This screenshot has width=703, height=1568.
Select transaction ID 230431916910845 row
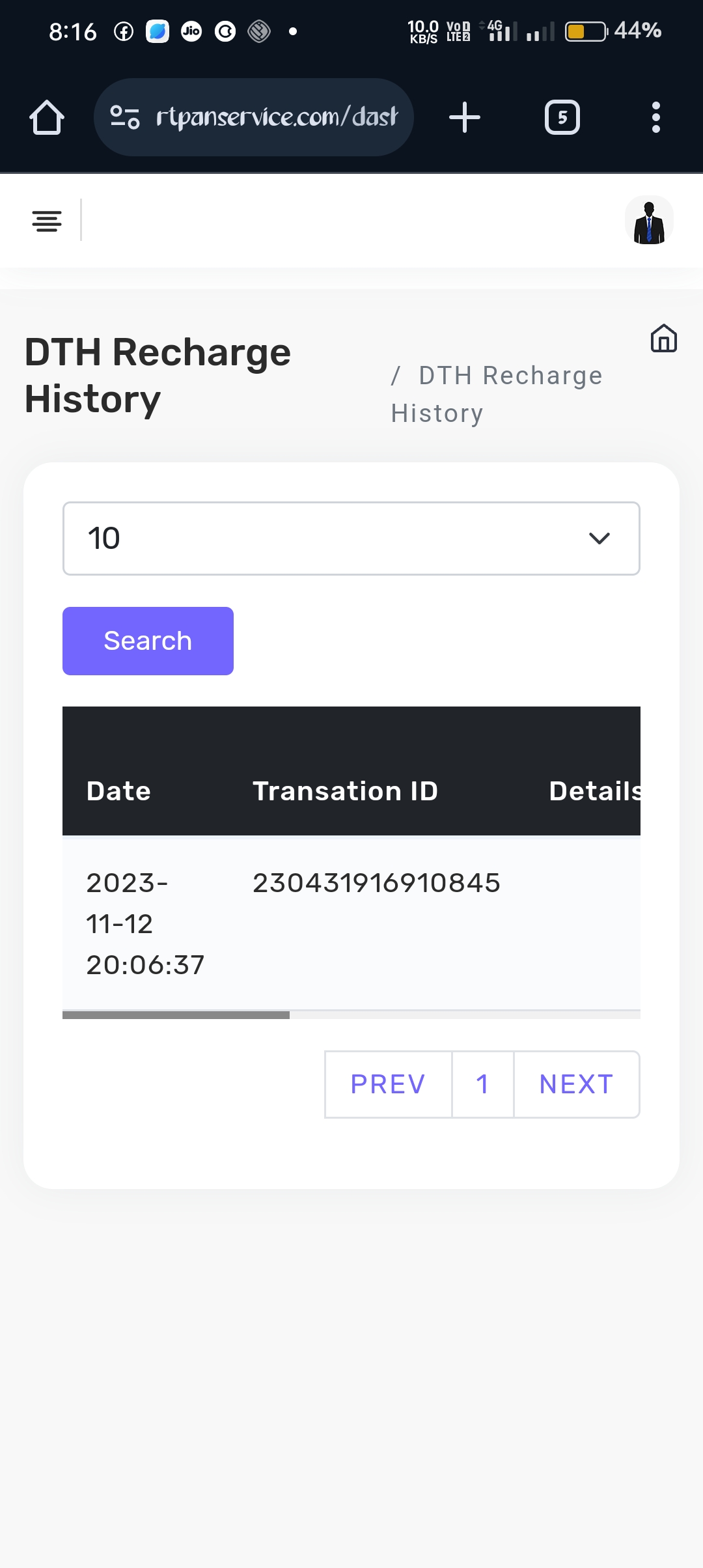pos(376,883)
